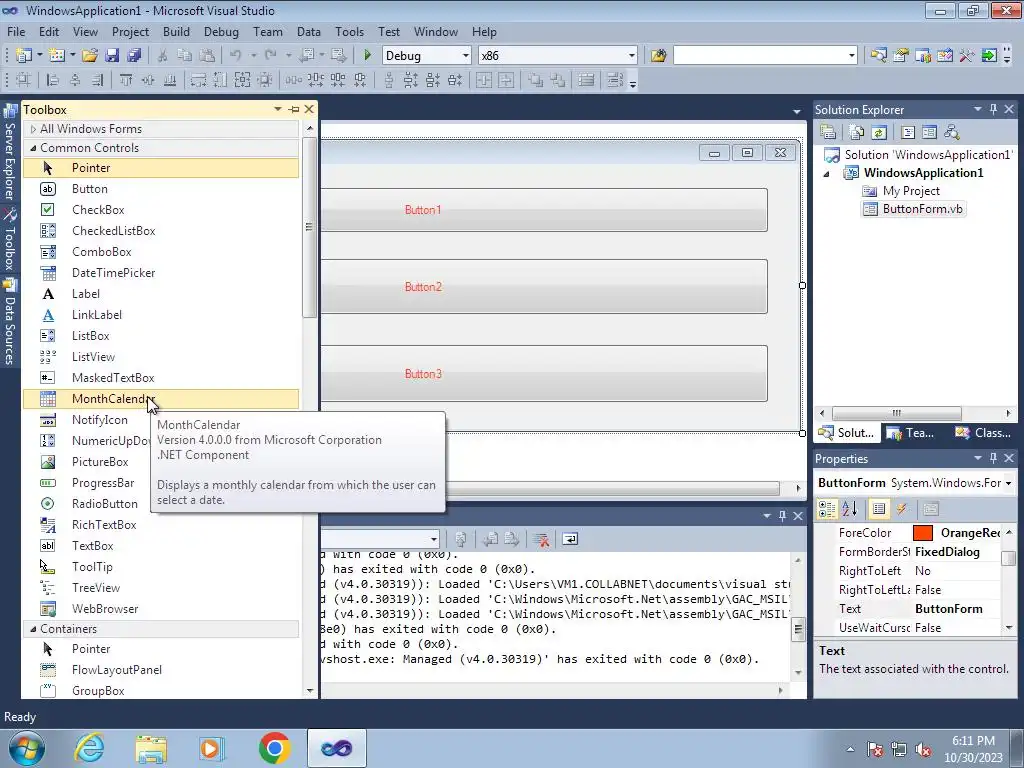This screenshot has height=768, width=1024.
Task: Open Chrome from the Windows taskbar
Action: 274,748
